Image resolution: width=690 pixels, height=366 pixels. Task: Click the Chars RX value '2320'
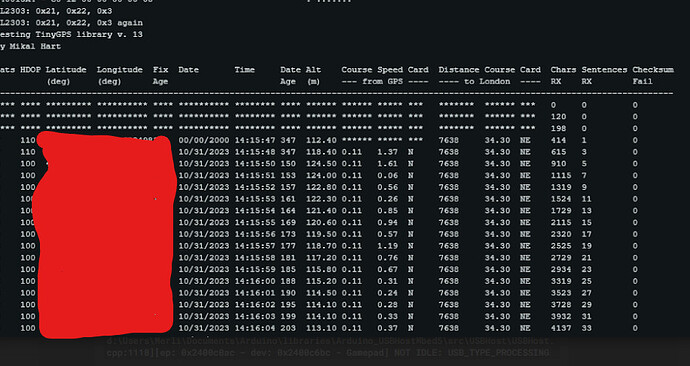tap(561, 234)
